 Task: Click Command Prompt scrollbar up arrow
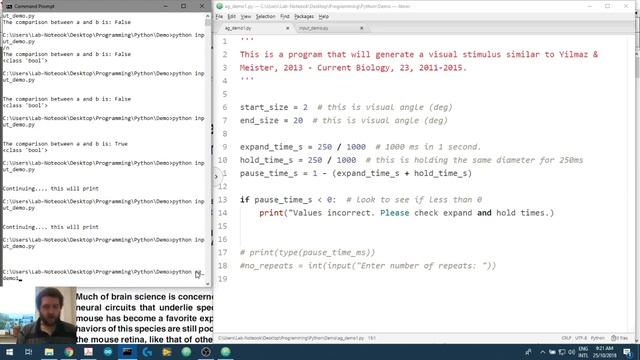coord(208,16)
